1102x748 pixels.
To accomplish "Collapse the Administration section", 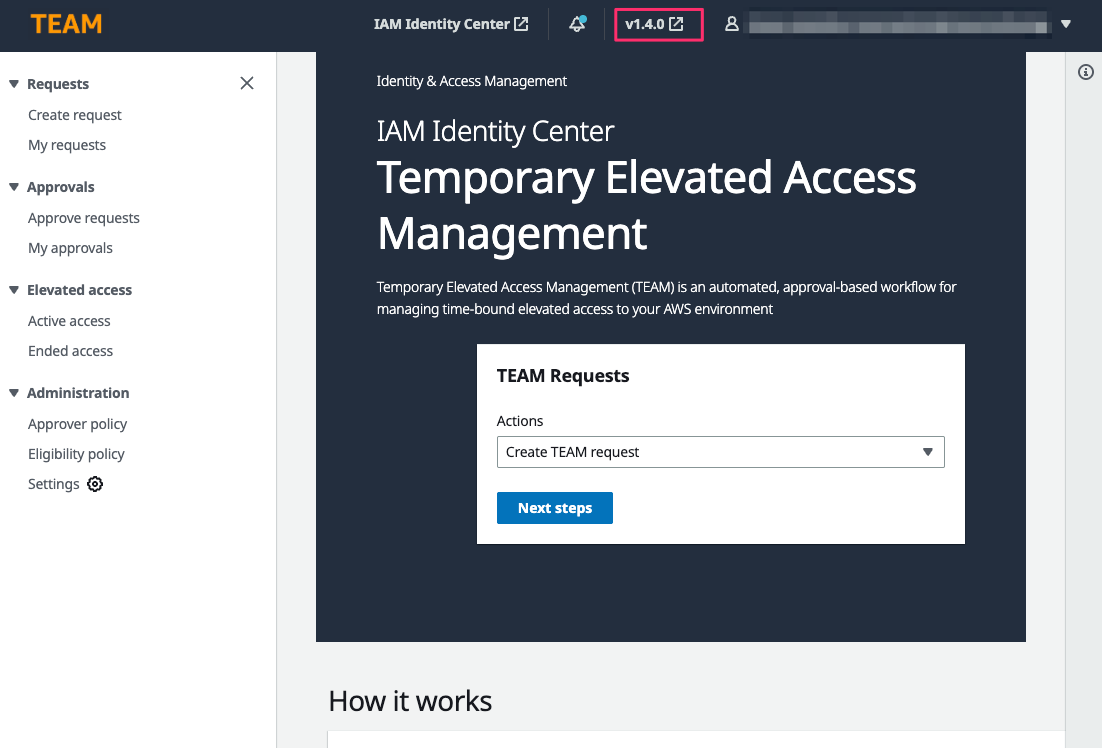I will 14,393.
